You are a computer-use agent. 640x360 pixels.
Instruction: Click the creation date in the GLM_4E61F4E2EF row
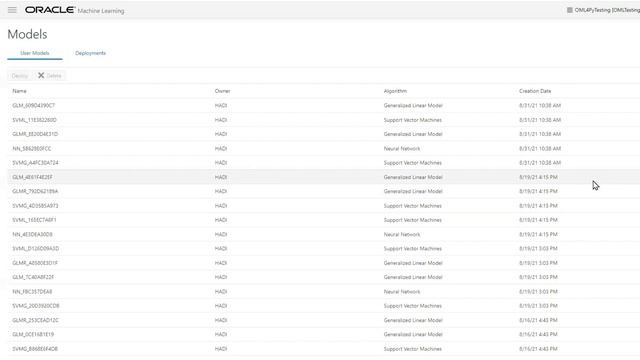[x=538, y=177]
